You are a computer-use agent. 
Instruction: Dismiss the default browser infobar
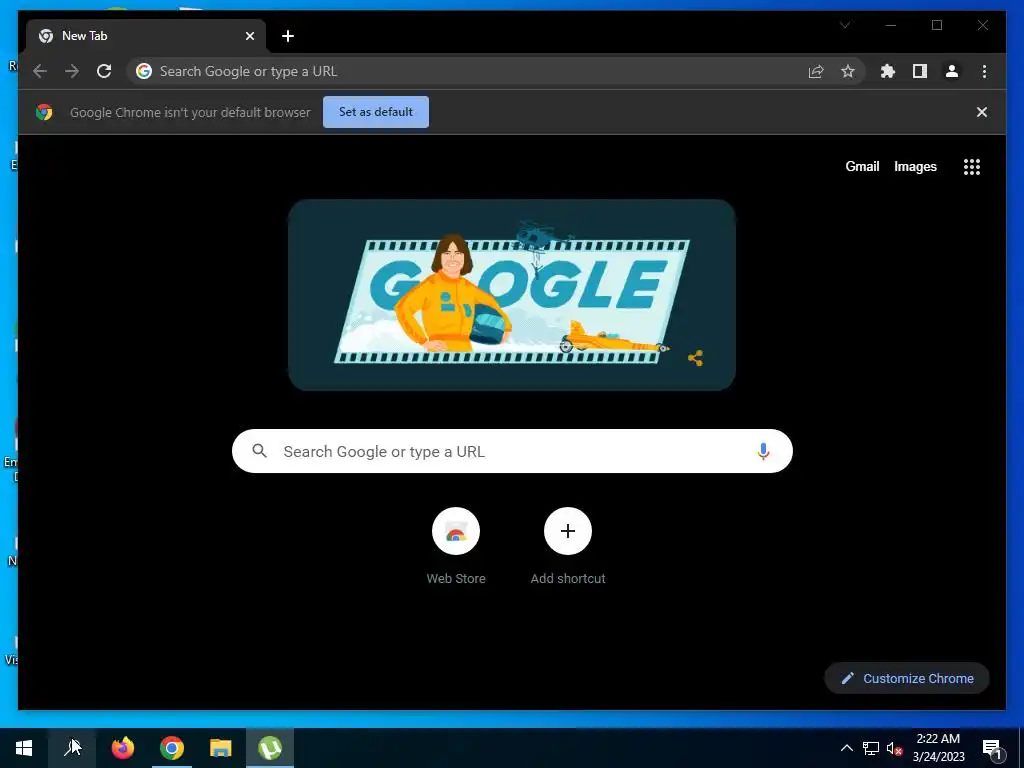[982, 112]
